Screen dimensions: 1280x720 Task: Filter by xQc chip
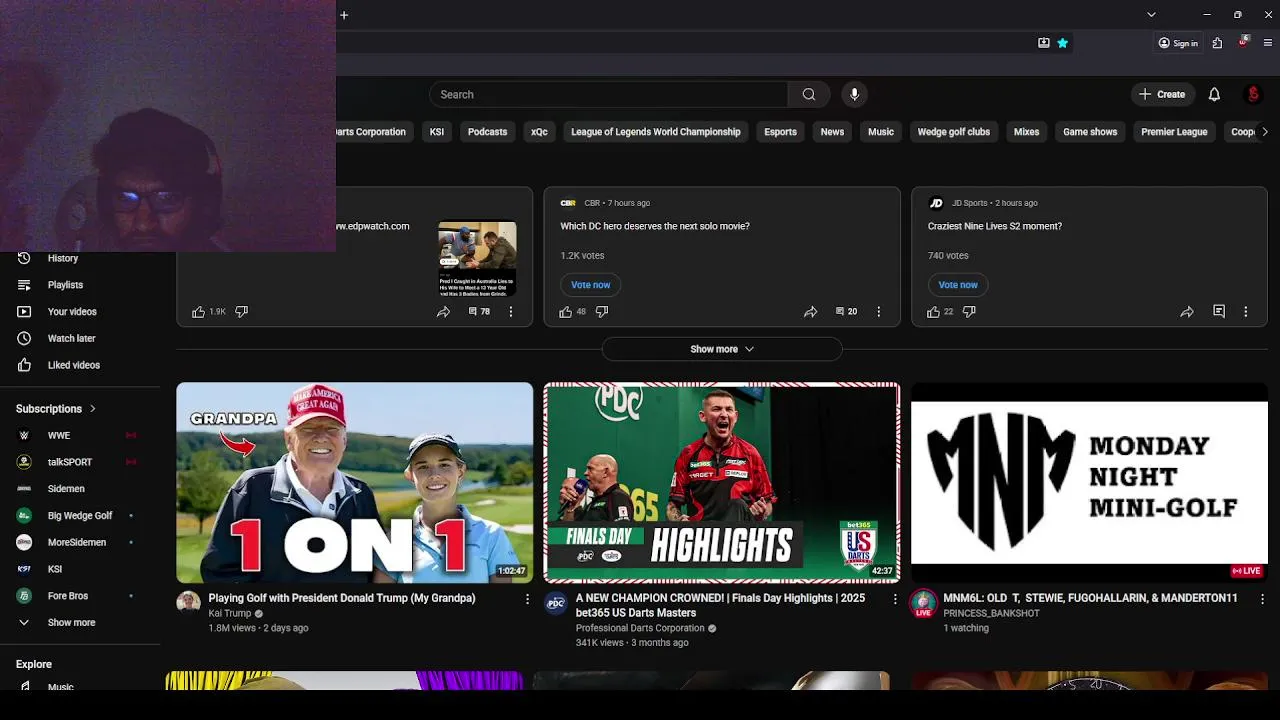pyautogui.click(x=539, y=132)
